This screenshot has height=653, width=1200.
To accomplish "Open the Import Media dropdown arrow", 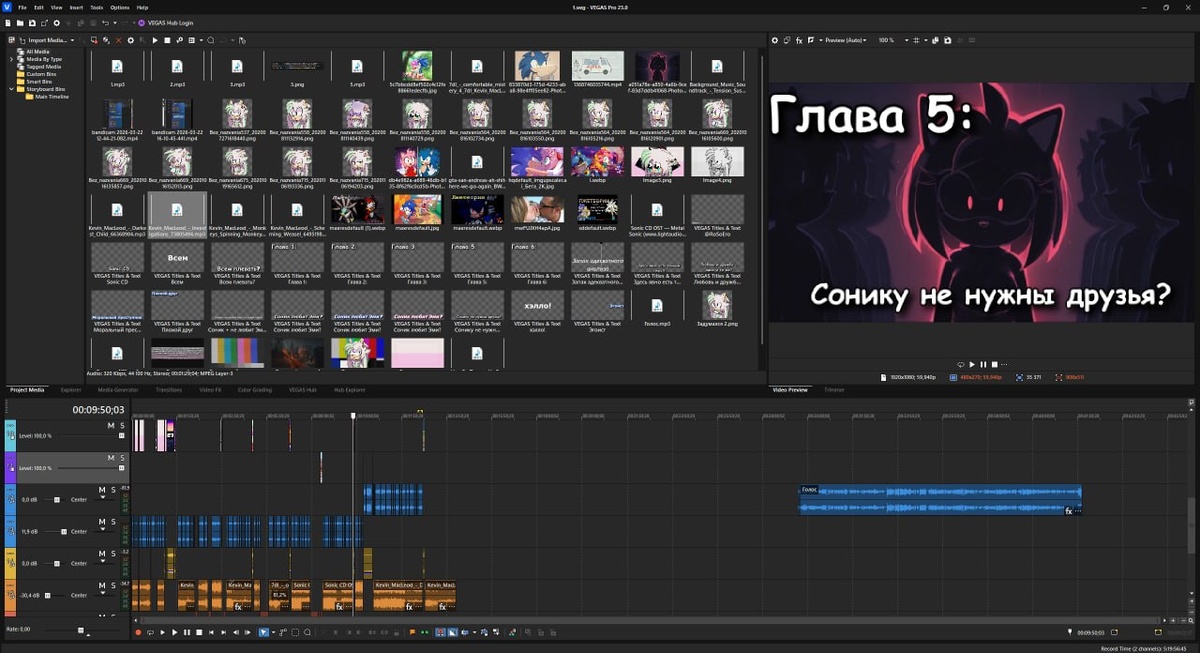I will point(72,40).
